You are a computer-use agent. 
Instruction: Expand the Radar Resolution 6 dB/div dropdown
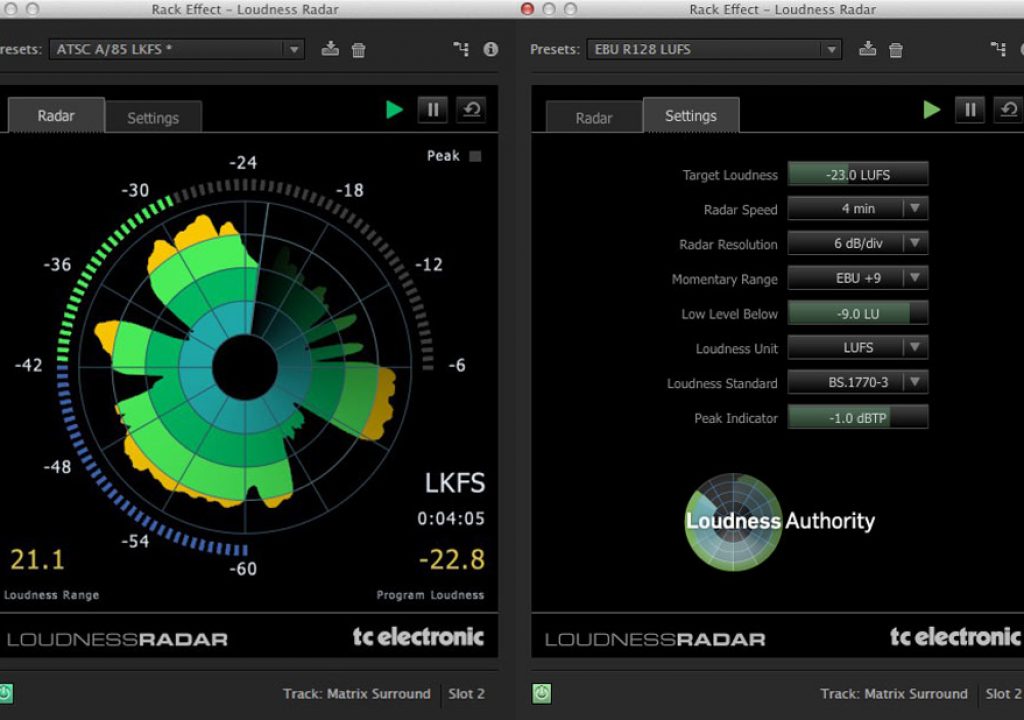[x=857, y=243]
